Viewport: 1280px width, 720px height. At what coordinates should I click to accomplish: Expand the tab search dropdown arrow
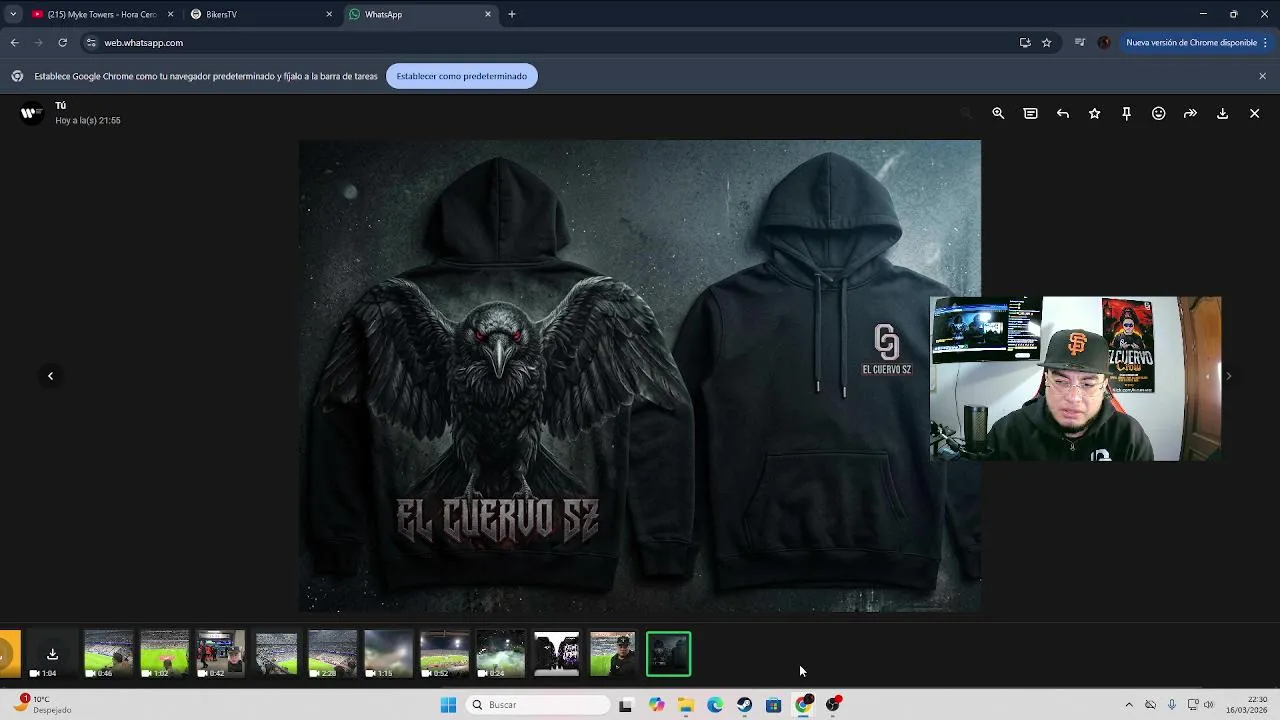click(x=12, y=14)
